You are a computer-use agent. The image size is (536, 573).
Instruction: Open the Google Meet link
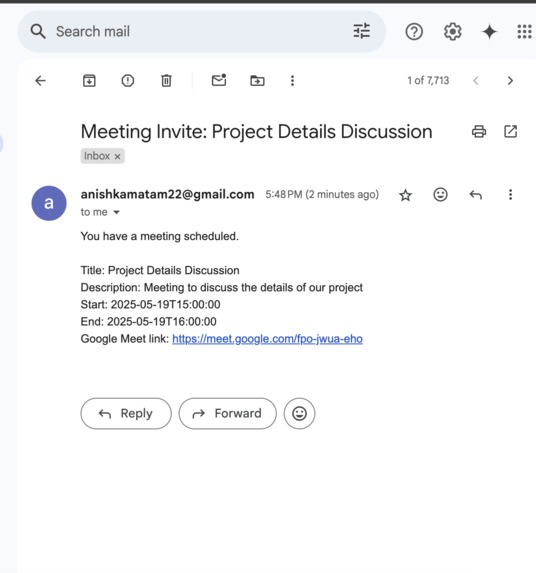click(267, 339)
